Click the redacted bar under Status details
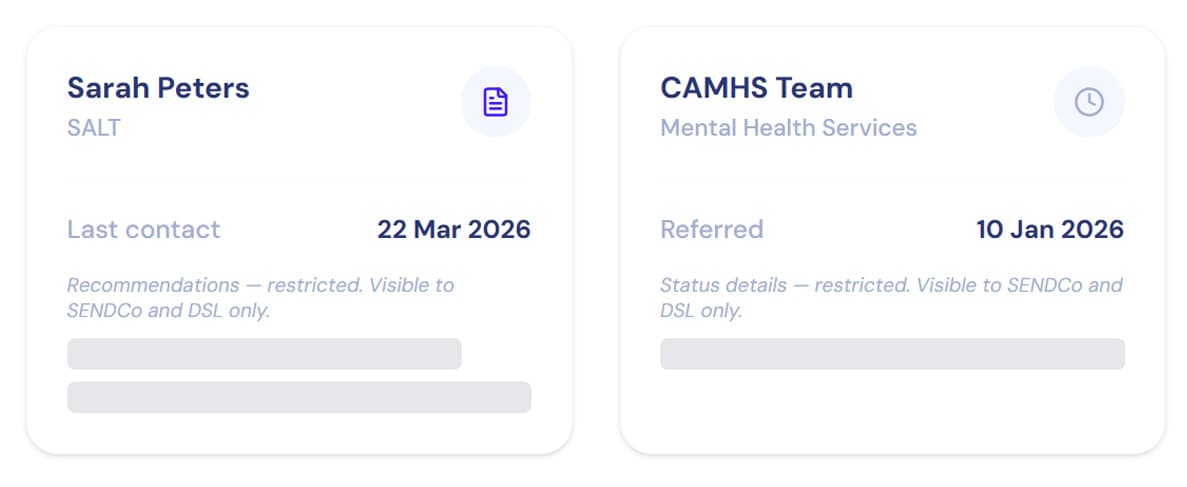Screen dimensions: 1187x487 click(x=893, y=354)
